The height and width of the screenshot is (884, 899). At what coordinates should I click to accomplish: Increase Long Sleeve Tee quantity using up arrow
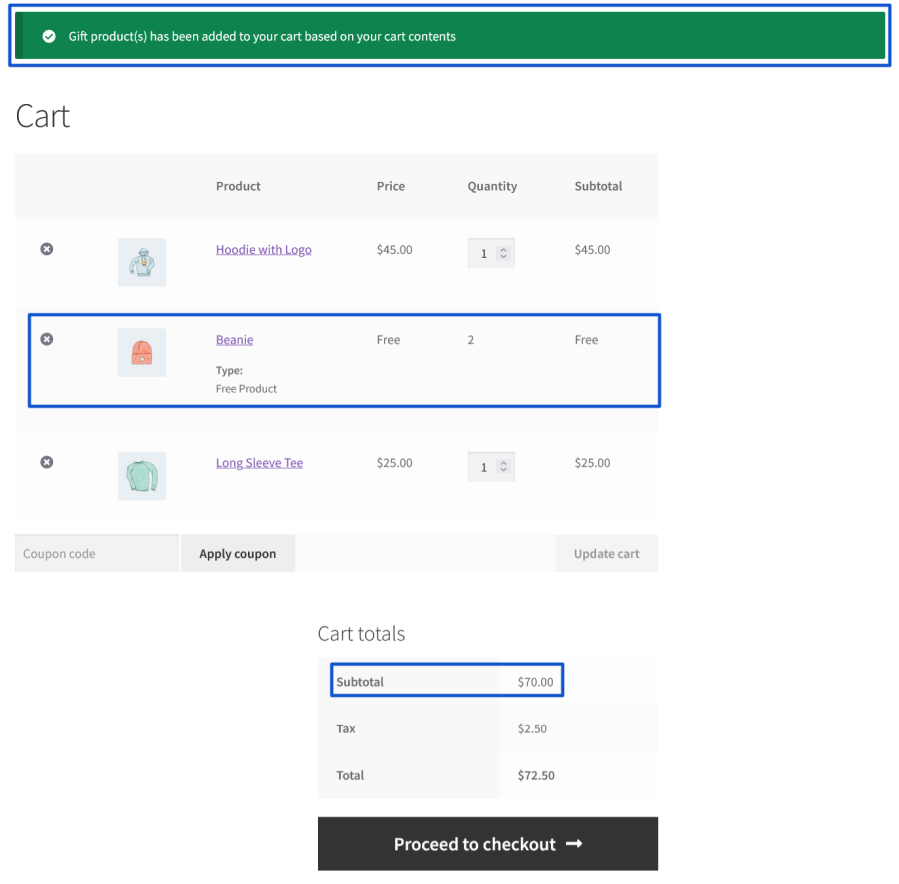[x=504, y=462]
